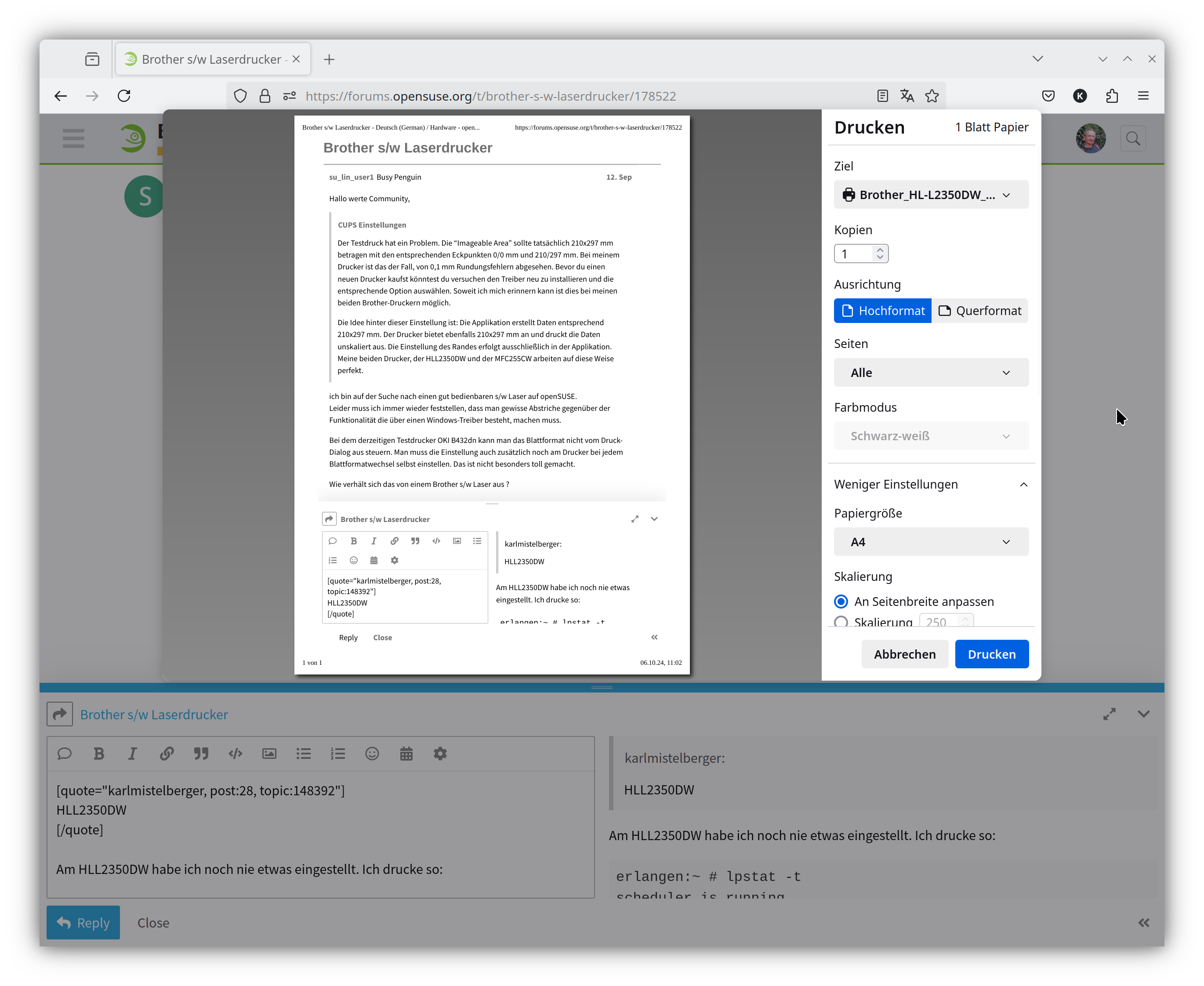The image size is (1204, 986).
Task: Select 'An Seitenbreite anpassen' radio button
Action: [x=841, y=602]
